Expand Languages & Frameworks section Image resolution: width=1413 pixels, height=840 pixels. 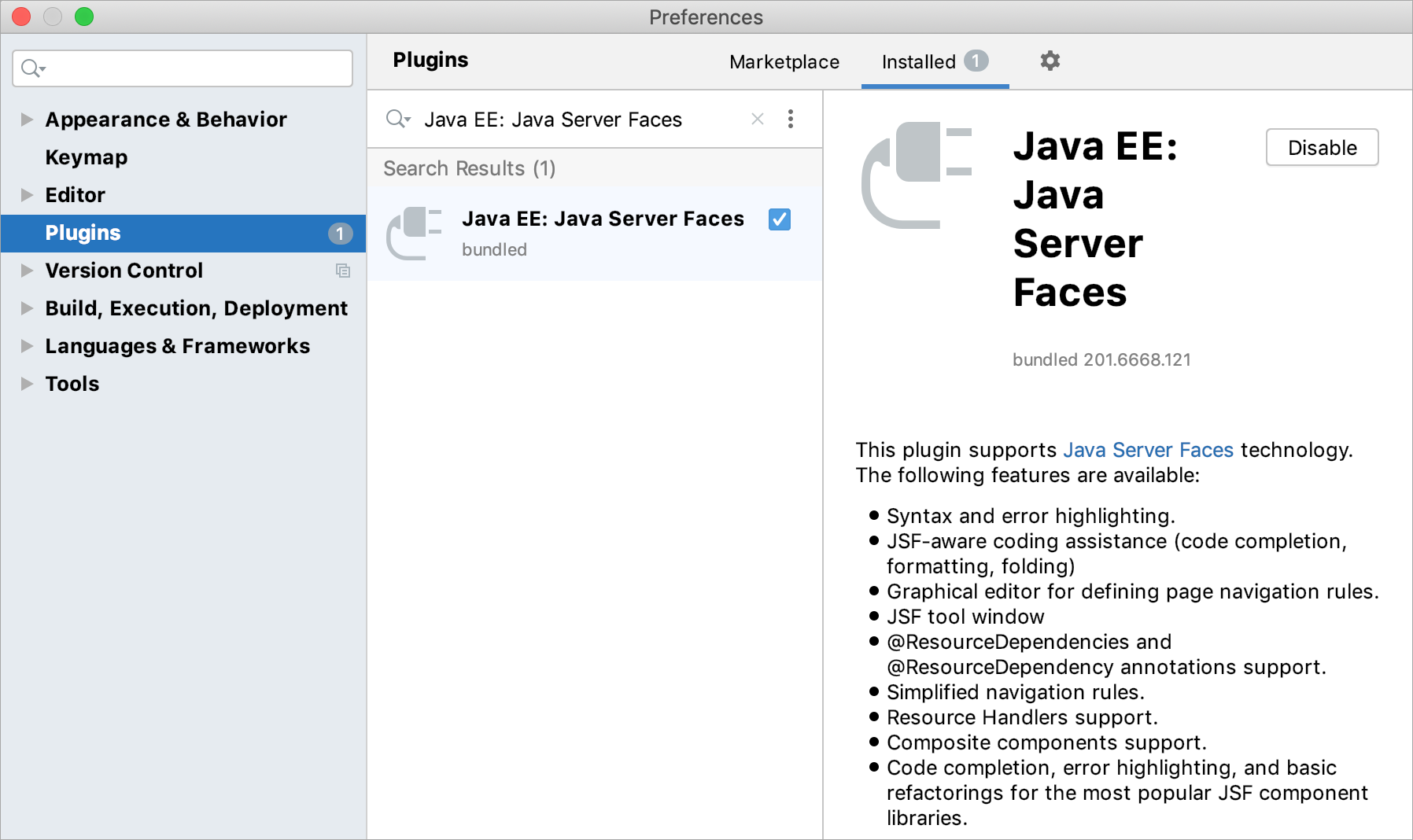27,346
